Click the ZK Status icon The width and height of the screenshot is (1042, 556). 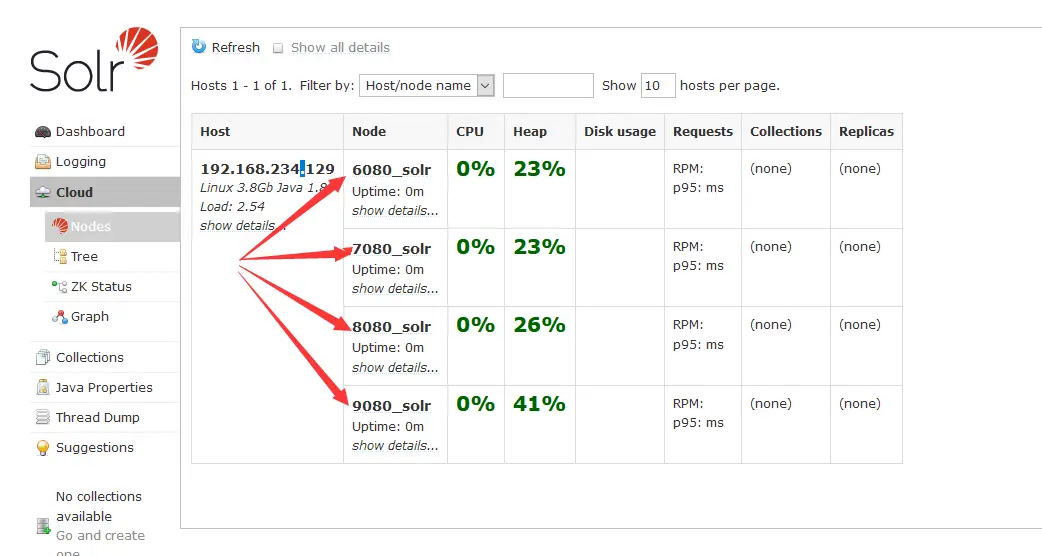pos(60,286)
